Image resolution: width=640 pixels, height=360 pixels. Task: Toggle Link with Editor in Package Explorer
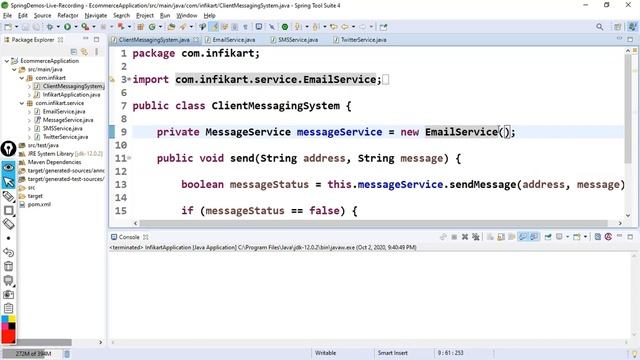[84, 51]
